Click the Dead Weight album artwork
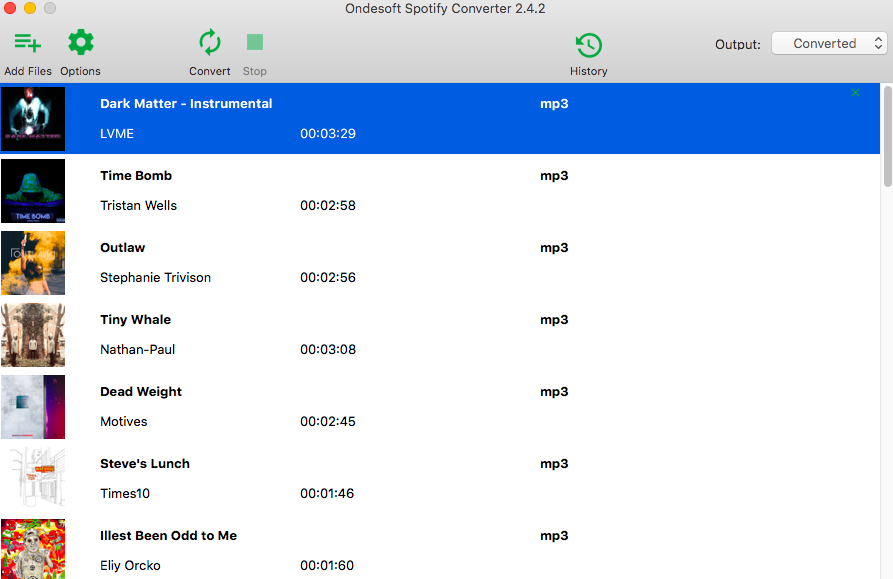893x579 pixels. pos(33,407)
